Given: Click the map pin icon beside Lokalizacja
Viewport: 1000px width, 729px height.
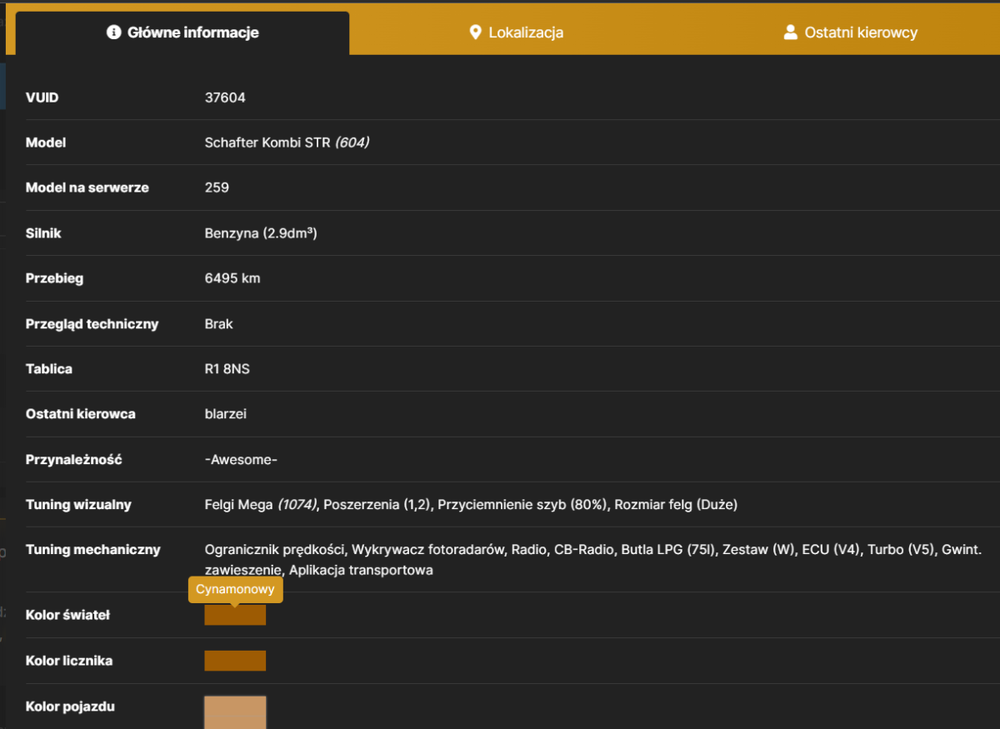Looking at the screenshot, I should (475, 33).
